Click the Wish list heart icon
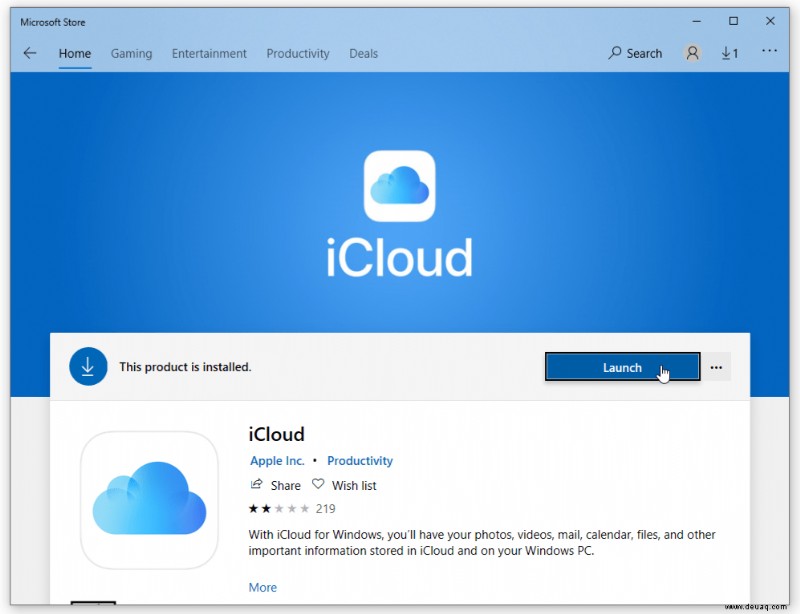The height and width of the screenshot is (614, 800). pos(318,484)
